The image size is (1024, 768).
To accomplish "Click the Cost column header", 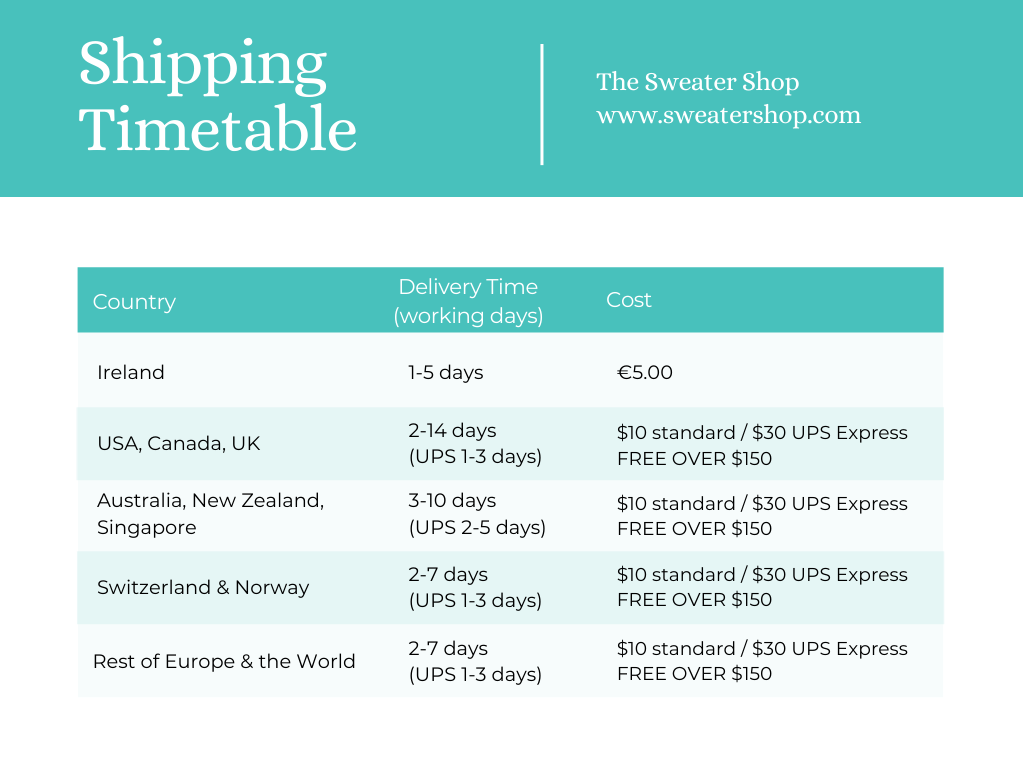I will pos(628,300).
